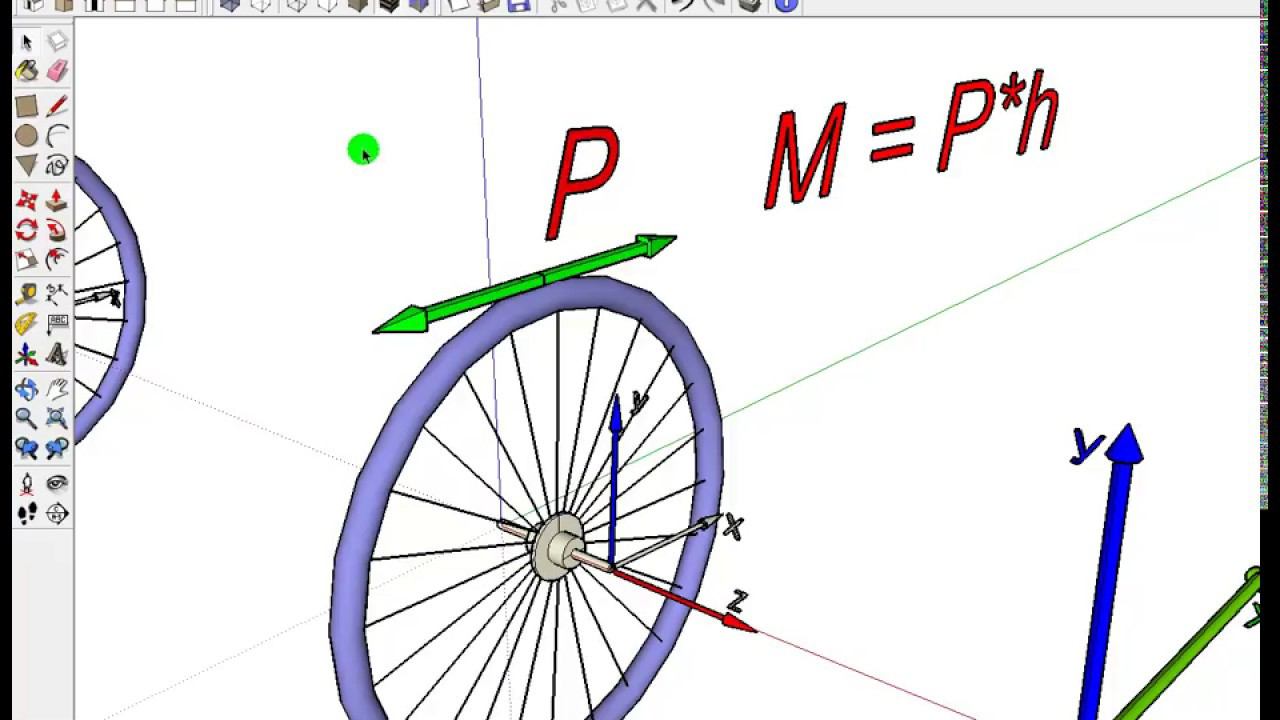Image resolution: width=1280 pixels, height=720 pixels.
Task: Choose the ABC Text label tool
Action: click(57, 325)
